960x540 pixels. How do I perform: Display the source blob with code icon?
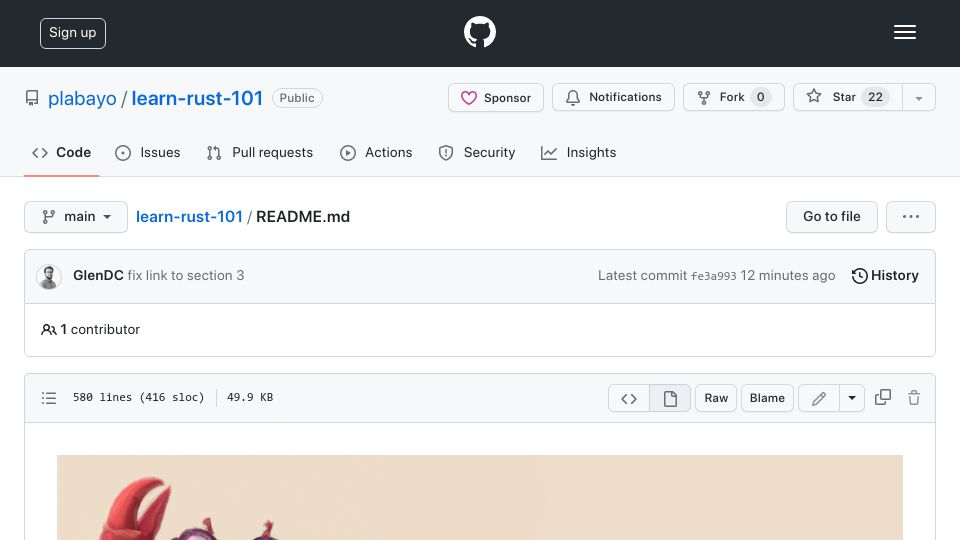tap(629, 399)
